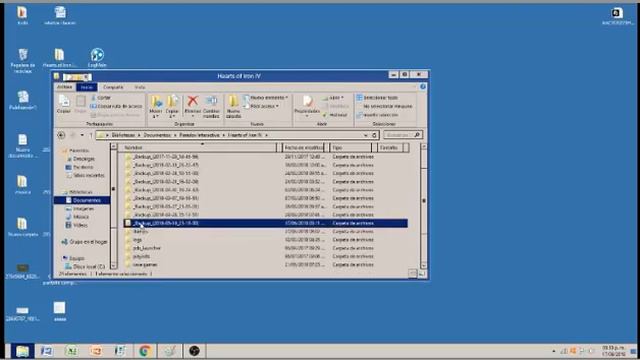Click the sidebar scroll down arrow
This screenshot has height=360, width=640.
[x=113, y=265]
